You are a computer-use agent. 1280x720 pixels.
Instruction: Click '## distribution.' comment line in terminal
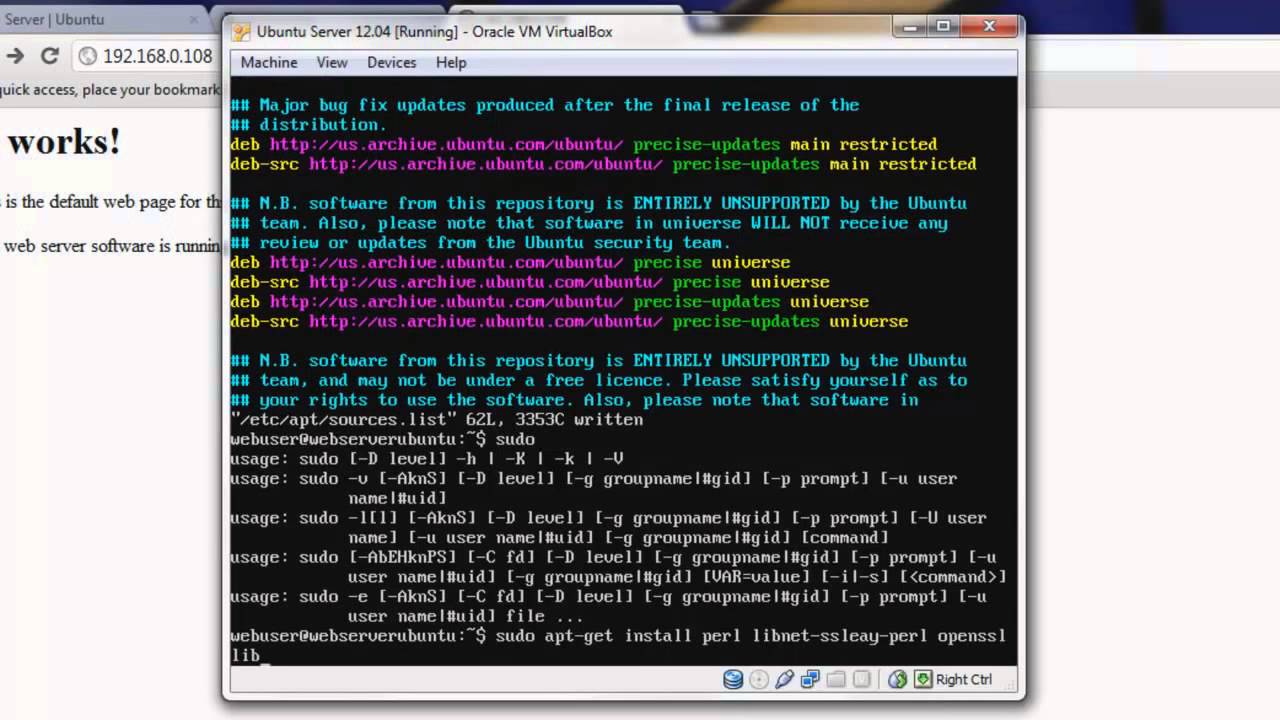[308, 125]
